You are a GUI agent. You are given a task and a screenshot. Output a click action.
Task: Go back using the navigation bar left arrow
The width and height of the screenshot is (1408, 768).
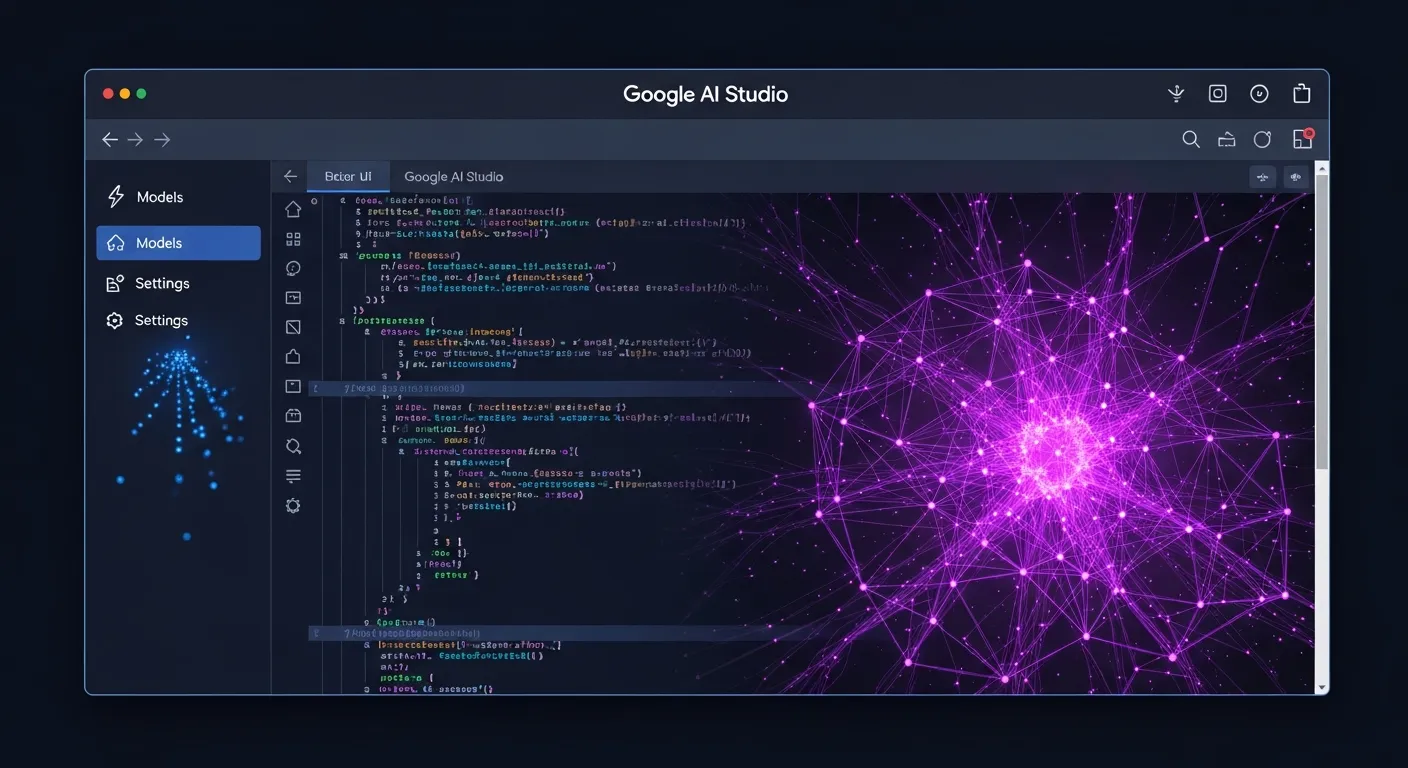pyautogui.click(x=110, y=140)
